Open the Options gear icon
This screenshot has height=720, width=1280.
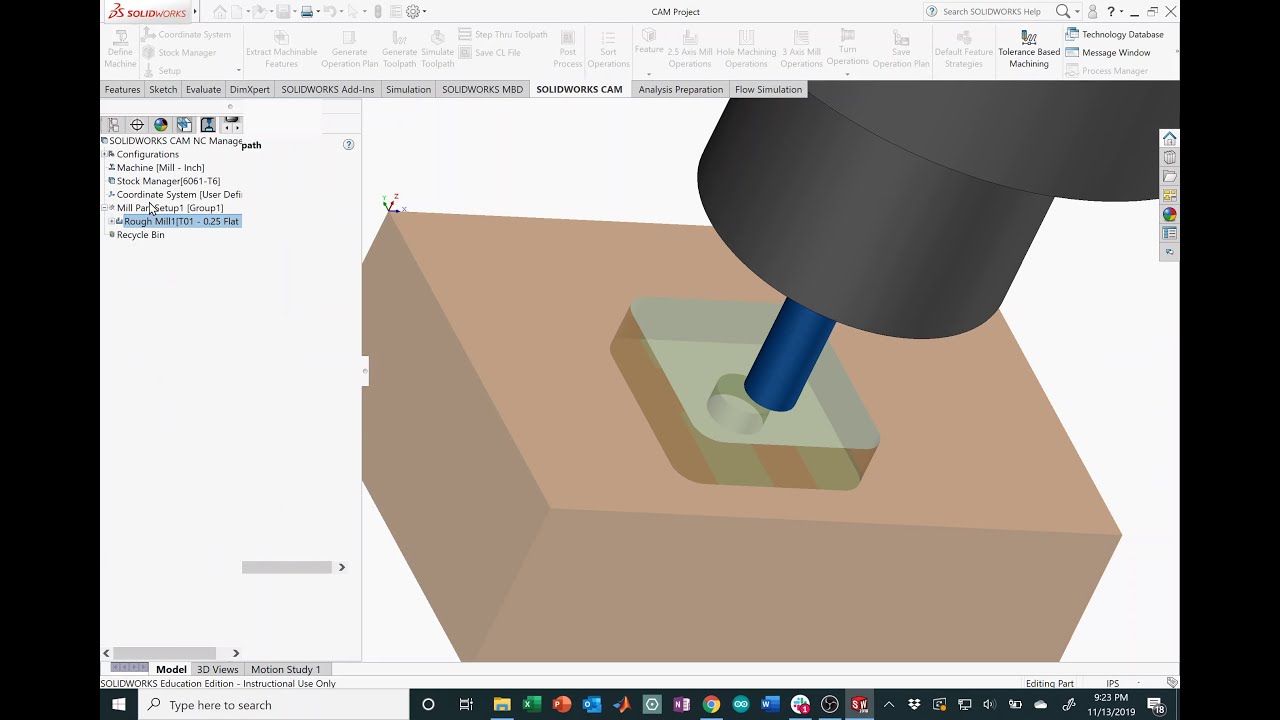[412, 12]
